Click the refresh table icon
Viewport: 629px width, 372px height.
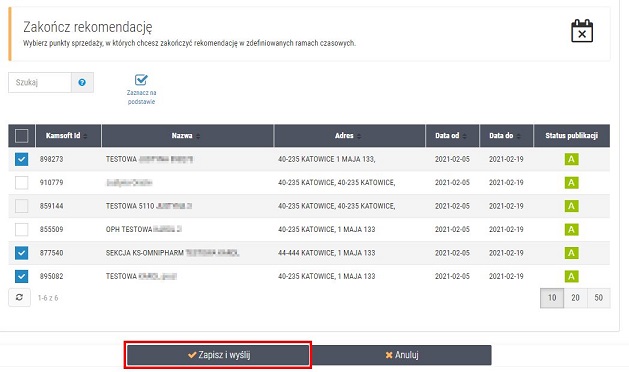click(x=19, y=297)
